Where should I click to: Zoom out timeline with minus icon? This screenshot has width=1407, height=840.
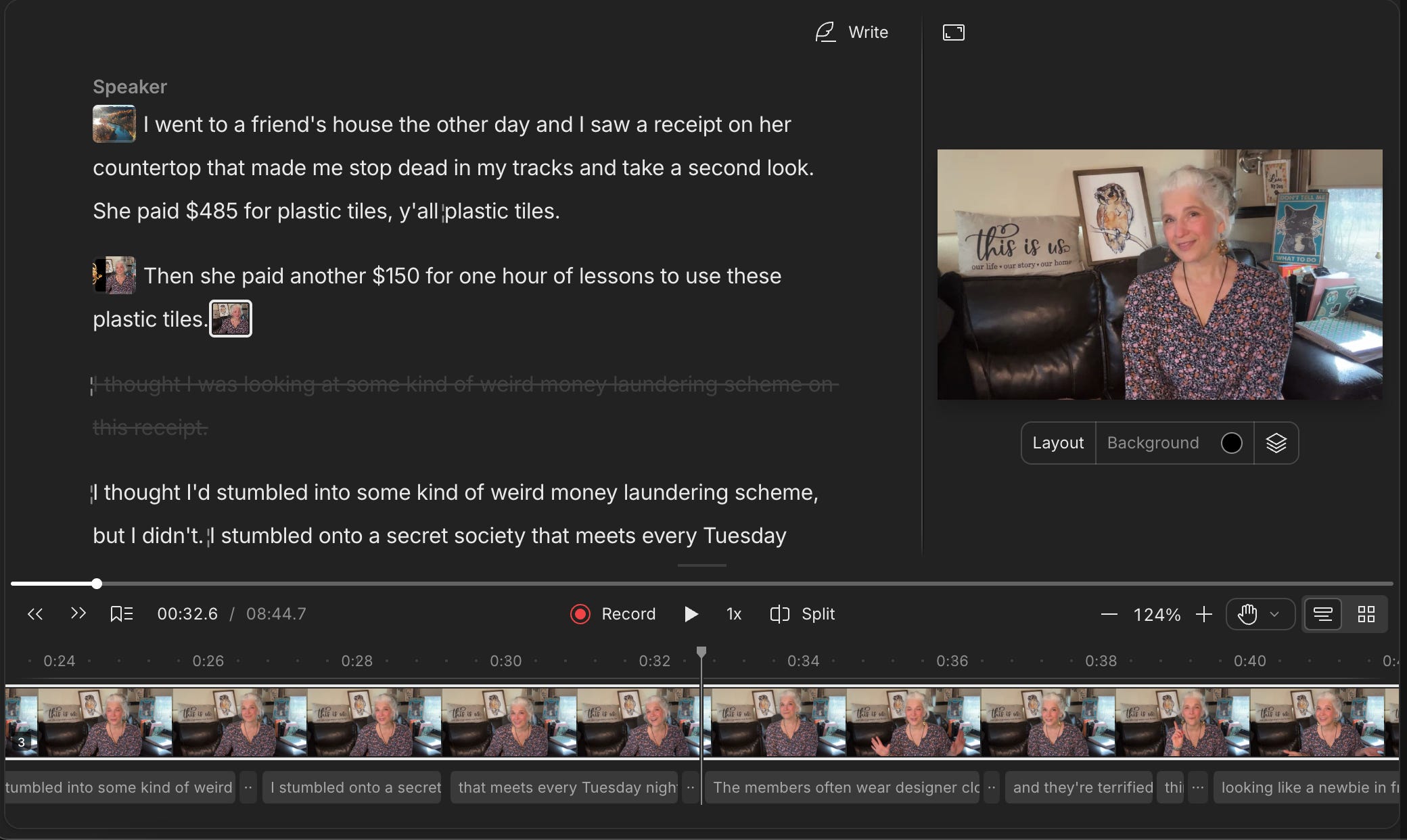[1109, 614]
